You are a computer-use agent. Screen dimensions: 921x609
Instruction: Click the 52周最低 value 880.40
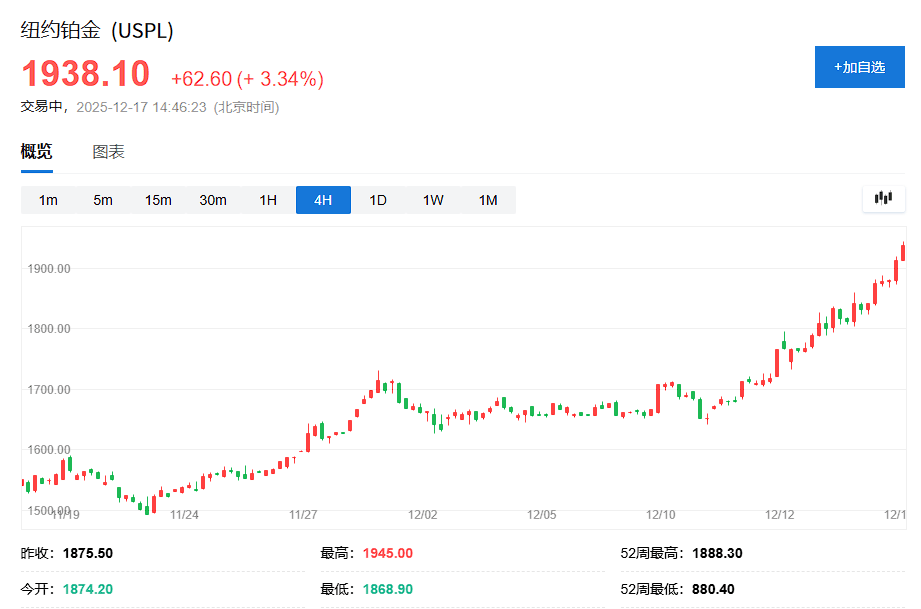point(710,589)
